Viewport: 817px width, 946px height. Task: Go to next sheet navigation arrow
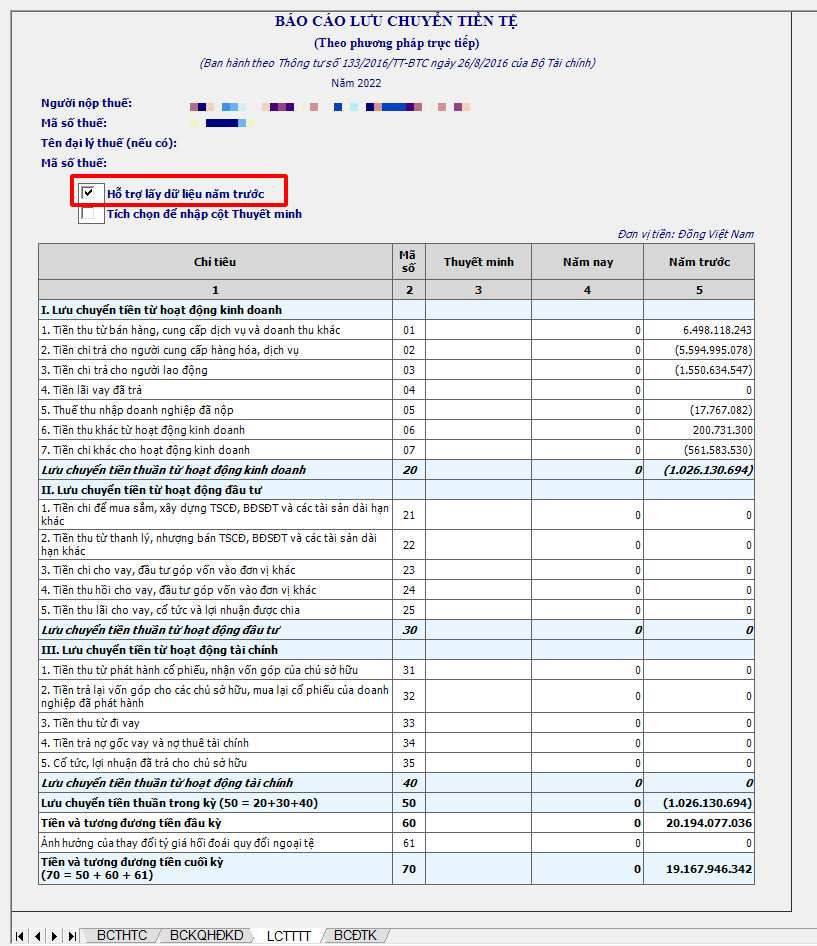(54, 936)
